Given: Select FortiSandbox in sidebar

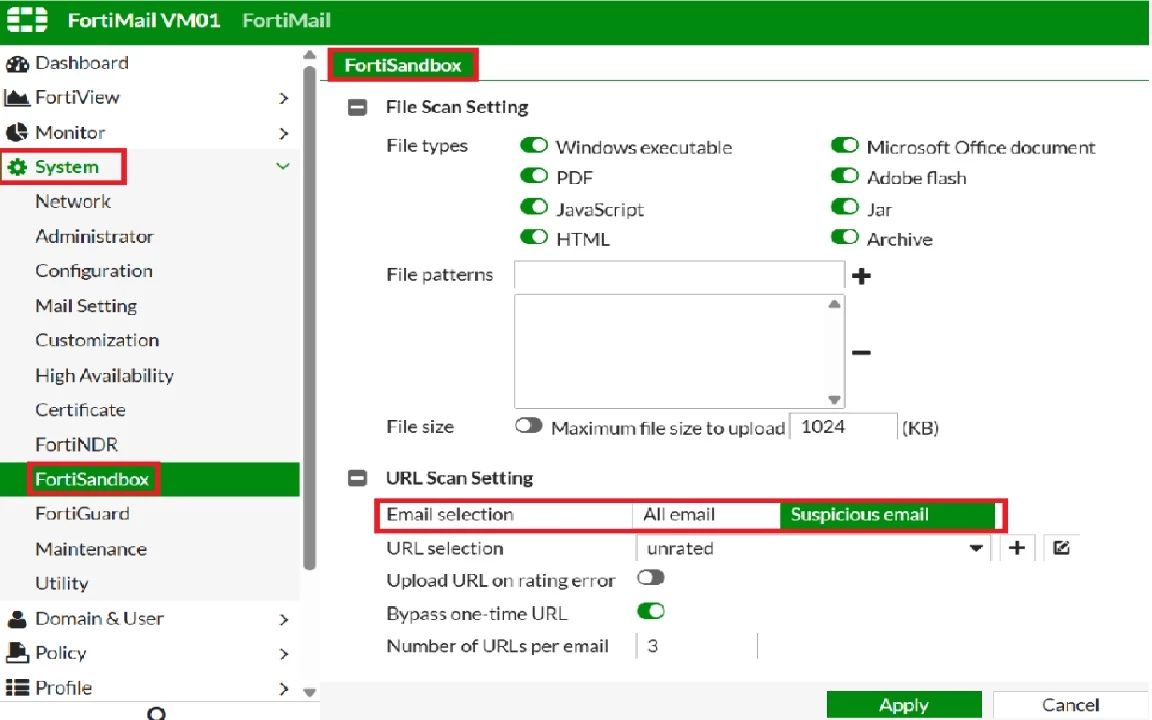Looking at the screenshot, I should pos(93,480).
